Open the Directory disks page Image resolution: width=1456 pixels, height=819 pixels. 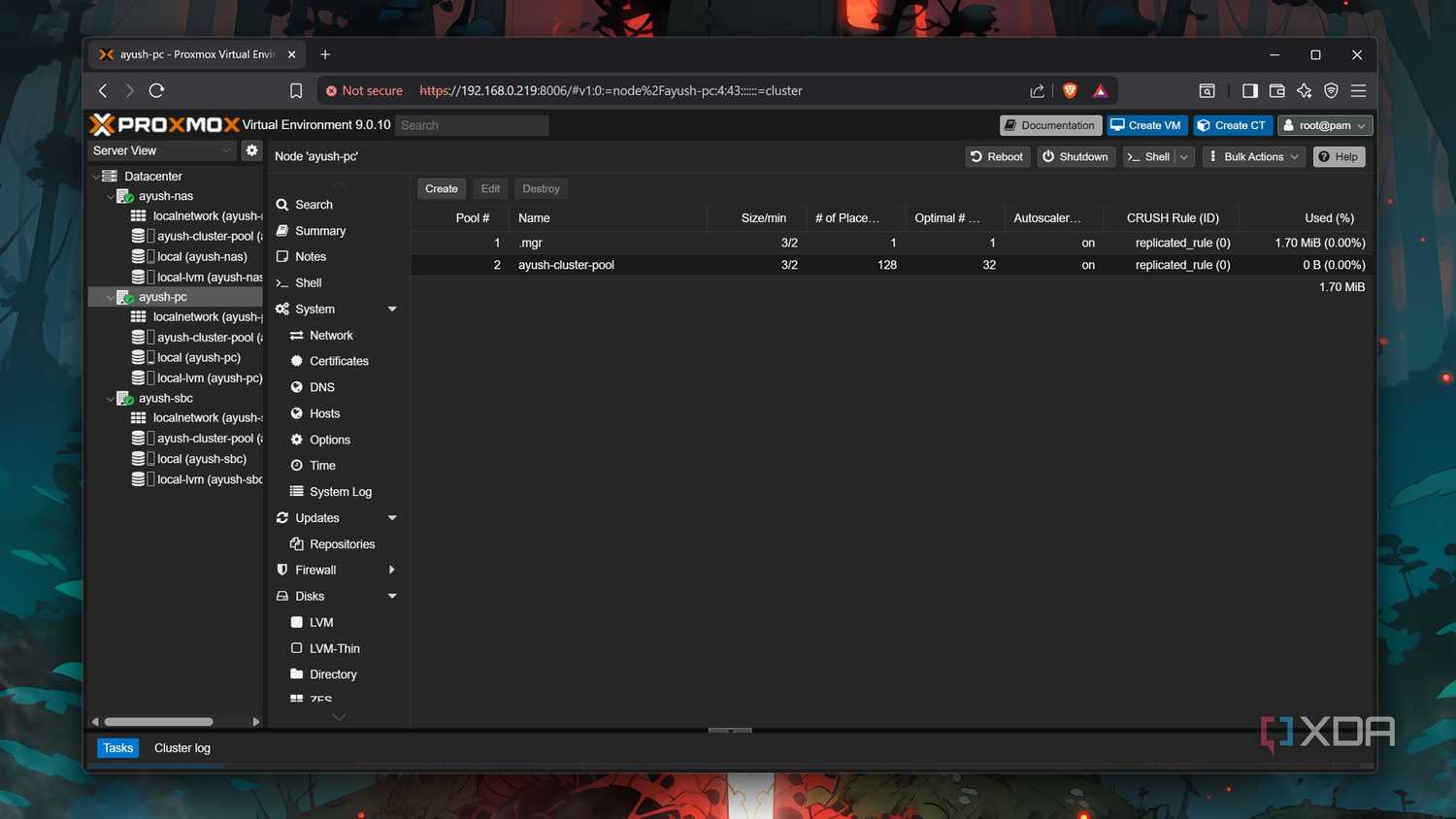pyautogui.click(x=333, y=674)
